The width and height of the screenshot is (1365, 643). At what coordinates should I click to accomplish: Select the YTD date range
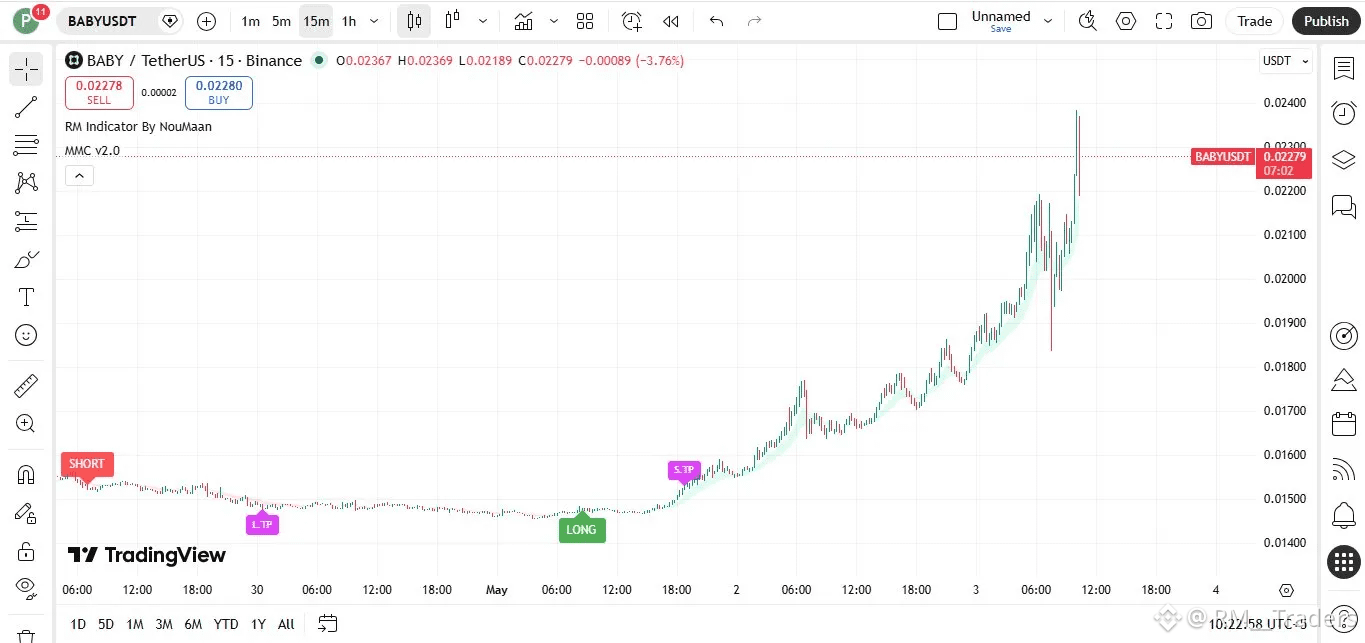click(226, 624)
